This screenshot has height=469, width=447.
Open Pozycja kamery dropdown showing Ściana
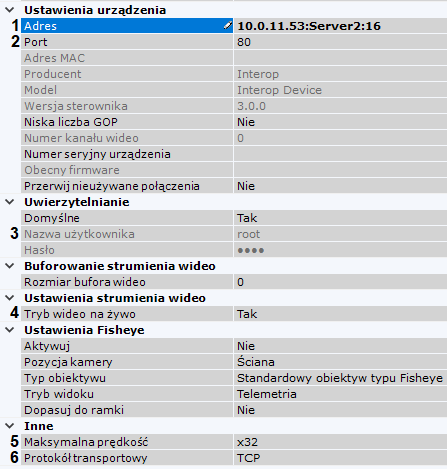[340, 362]
